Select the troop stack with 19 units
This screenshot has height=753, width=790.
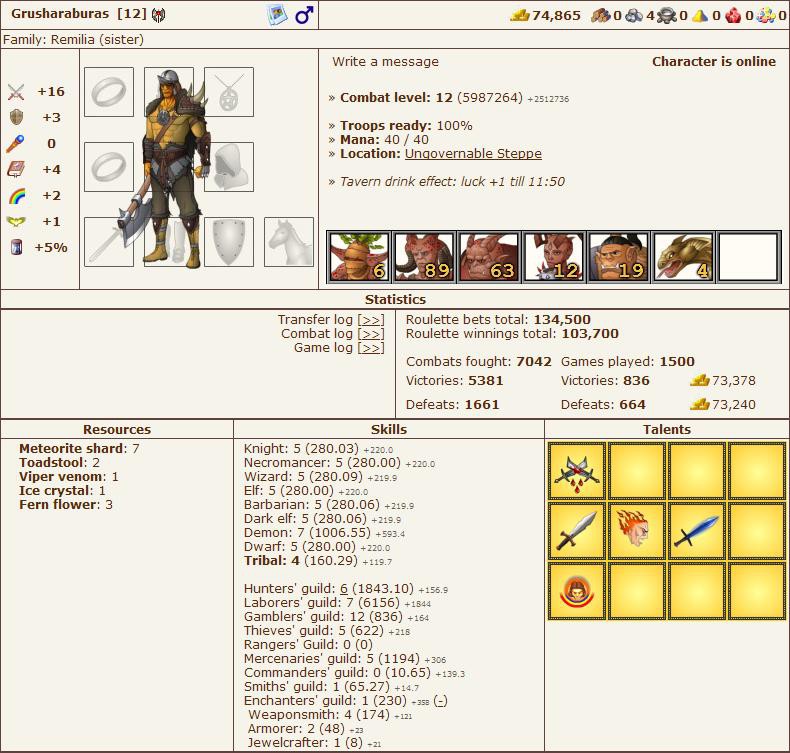(x=619, y=257)
